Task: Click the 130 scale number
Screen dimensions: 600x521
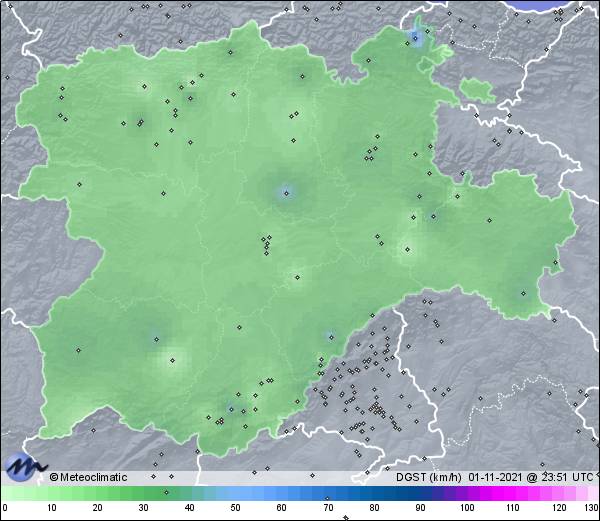Action: [x=592, y=508]
